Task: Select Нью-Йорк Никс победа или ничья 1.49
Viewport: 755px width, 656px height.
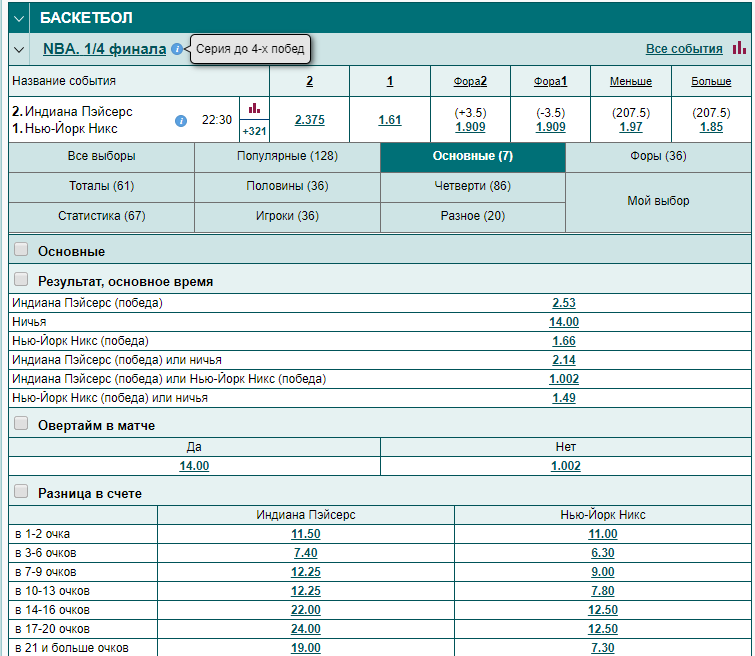Action: 564,398
